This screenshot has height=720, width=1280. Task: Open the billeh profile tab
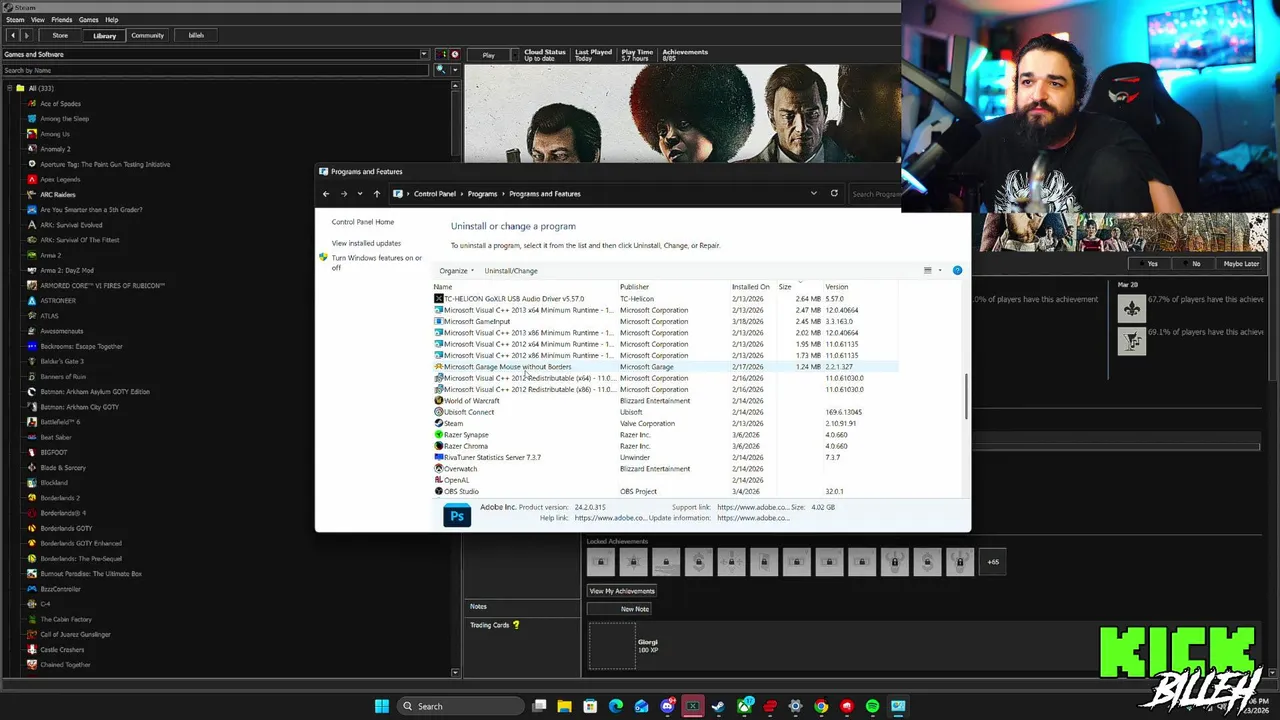pos(196,35)
